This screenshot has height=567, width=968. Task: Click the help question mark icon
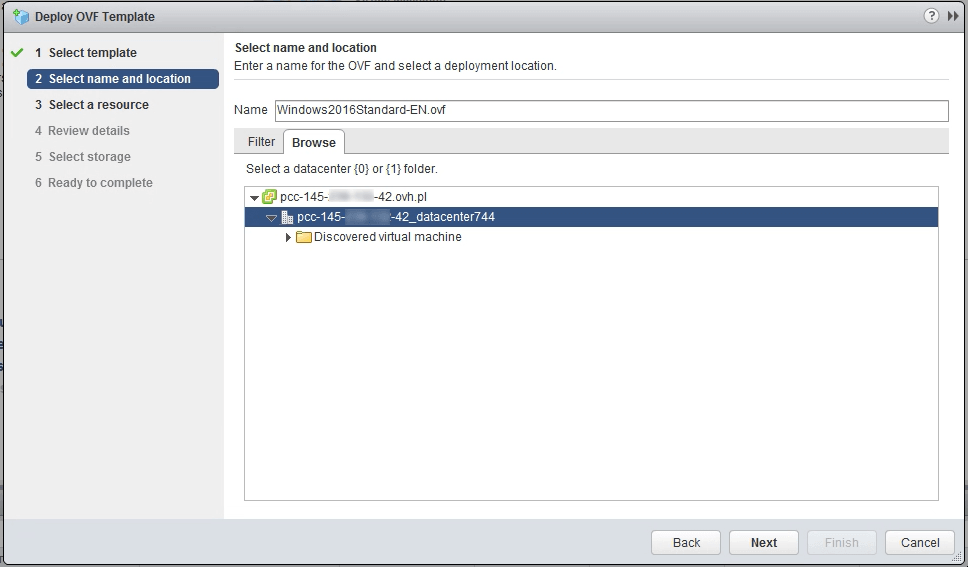(931, 16)
